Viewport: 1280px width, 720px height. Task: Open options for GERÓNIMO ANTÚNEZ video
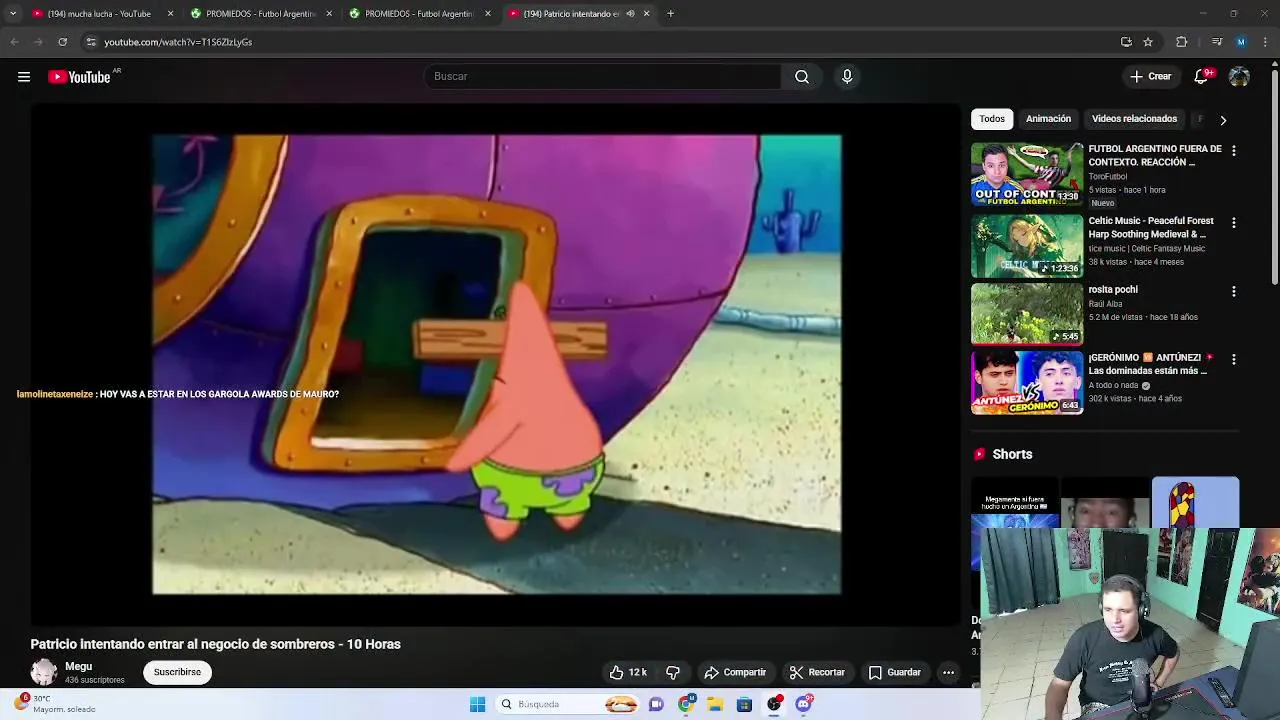[1233, 359]
